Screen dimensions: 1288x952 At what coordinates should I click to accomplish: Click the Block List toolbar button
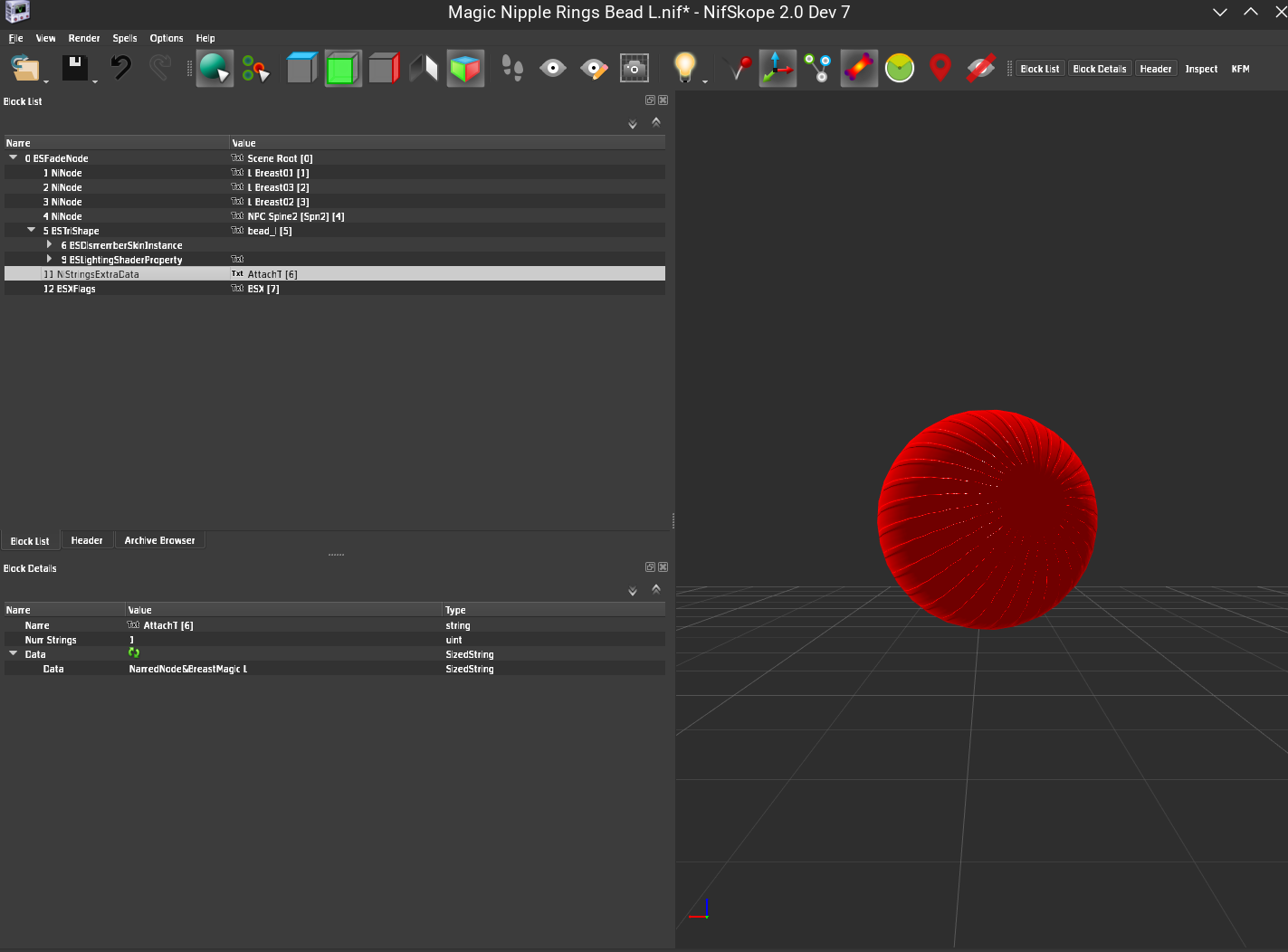click(x=1040, y=69)
